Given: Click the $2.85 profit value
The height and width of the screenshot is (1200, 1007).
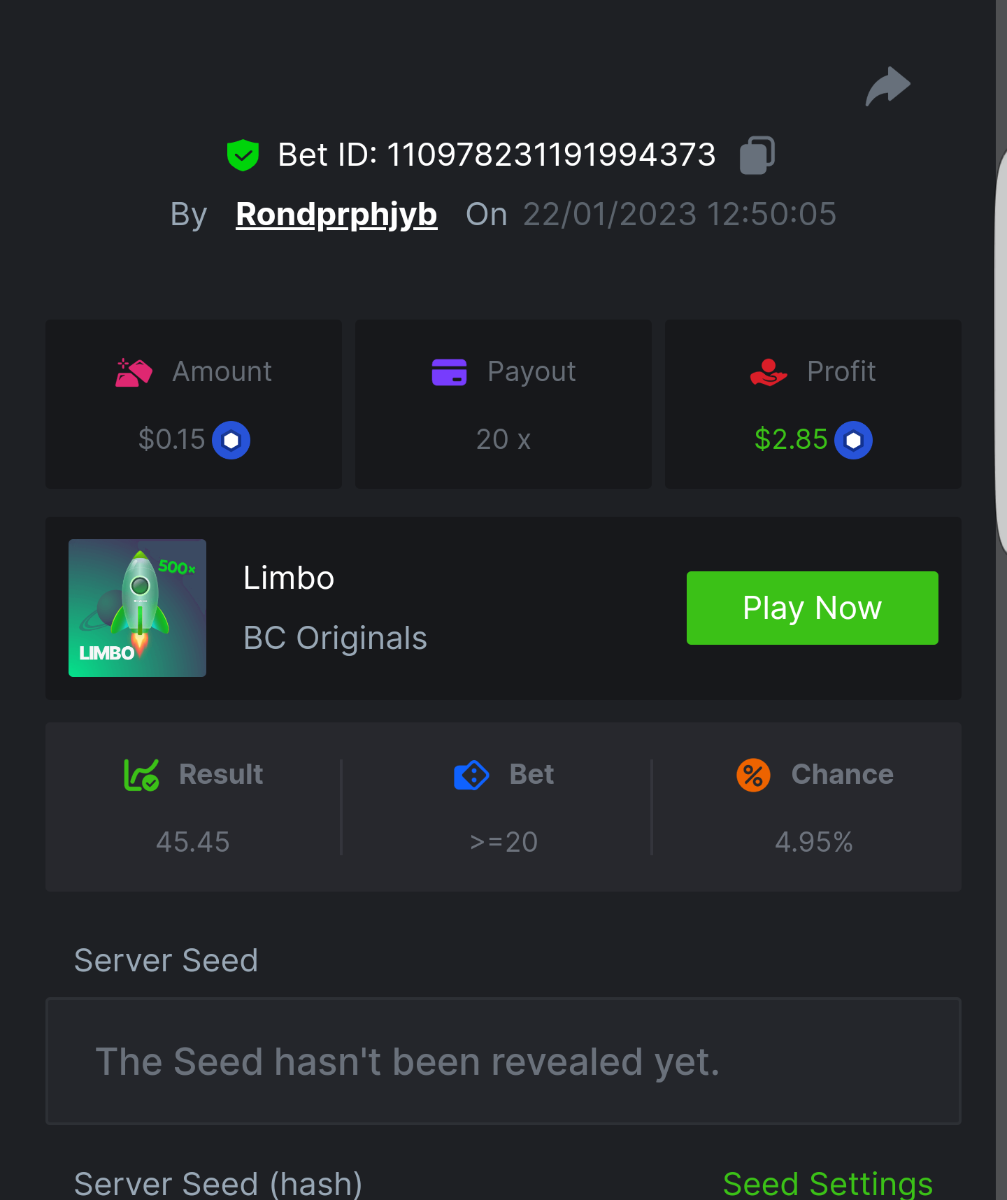Looking at the screenshot, I should [x=791, y=440].
